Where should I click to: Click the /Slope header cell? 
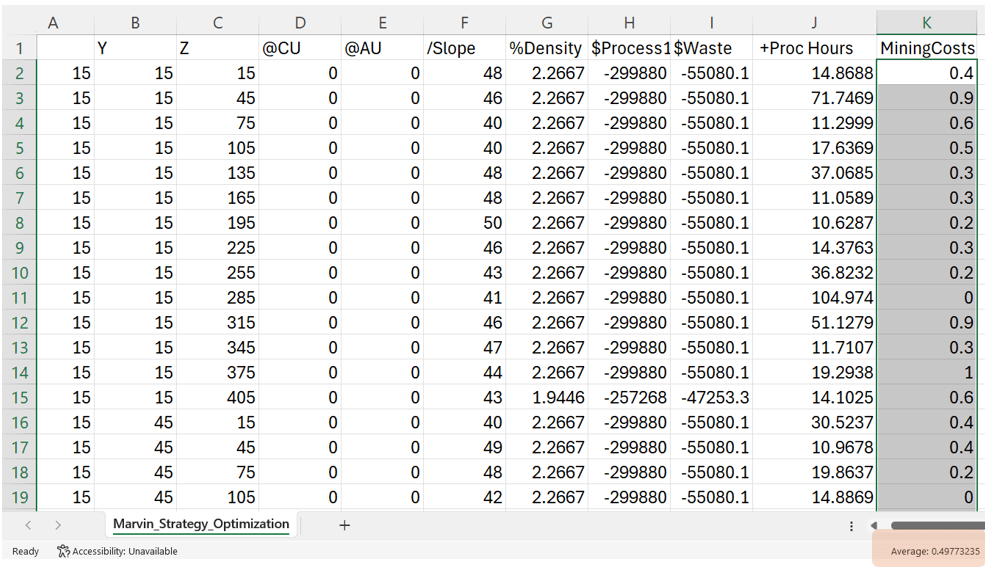464,48
